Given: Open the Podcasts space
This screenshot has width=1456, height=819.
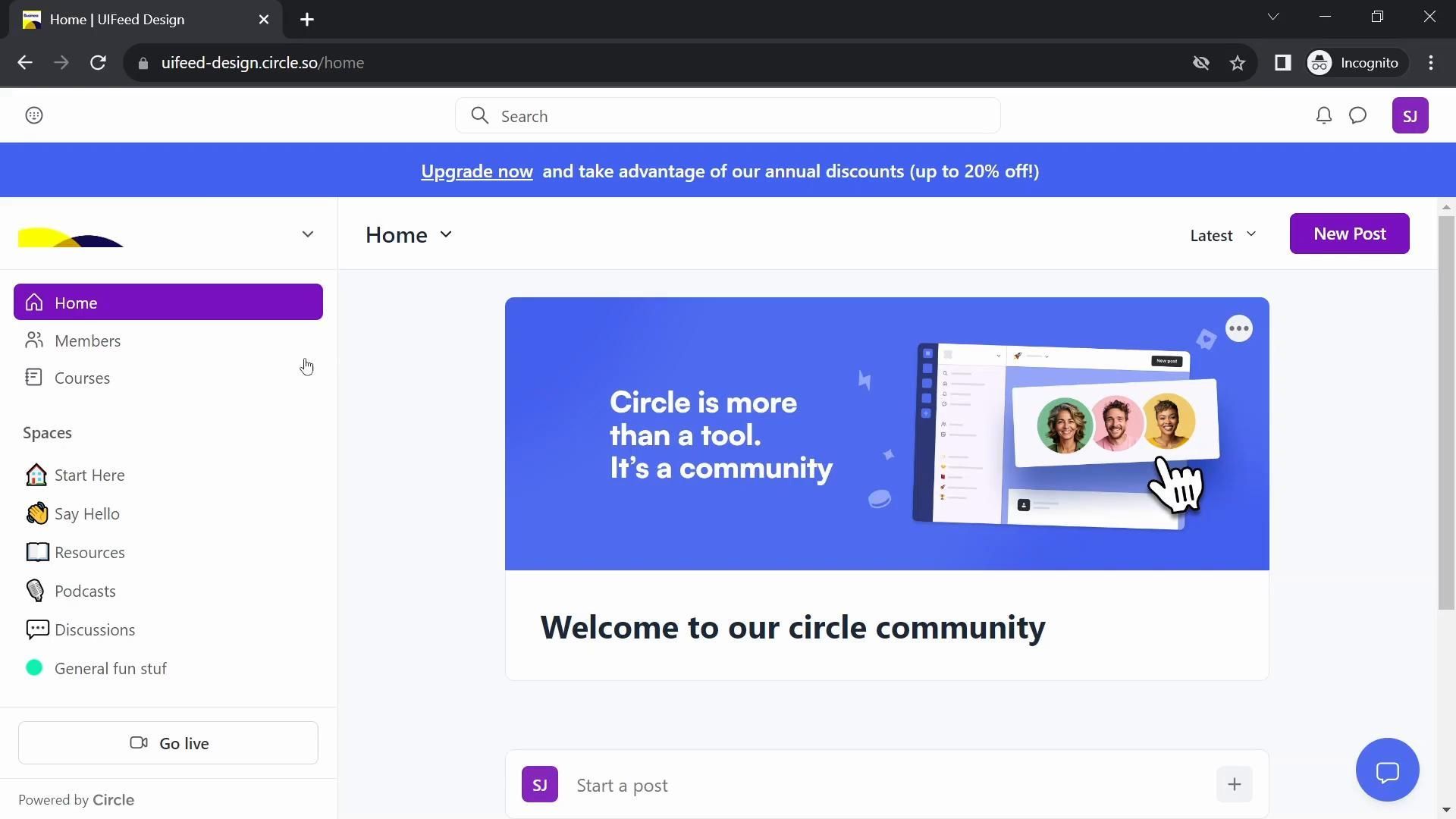Looking at the screenshot, I should coord(85,591).
